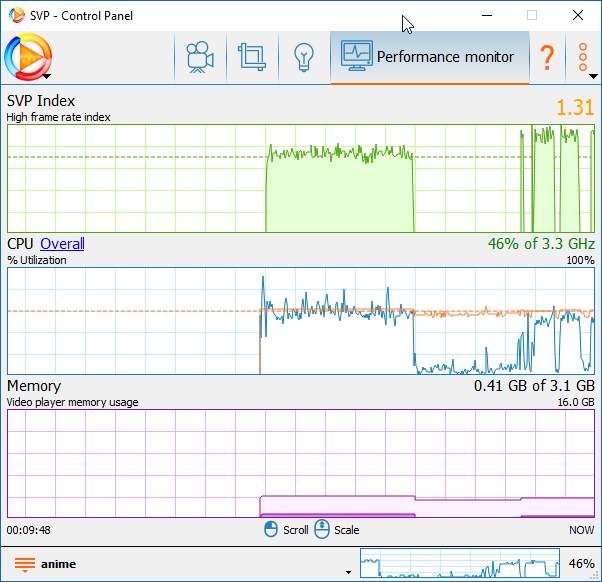Click the SVP title bar app icon
This screenshot has width=602, height=582.
(x=15, y=15)
